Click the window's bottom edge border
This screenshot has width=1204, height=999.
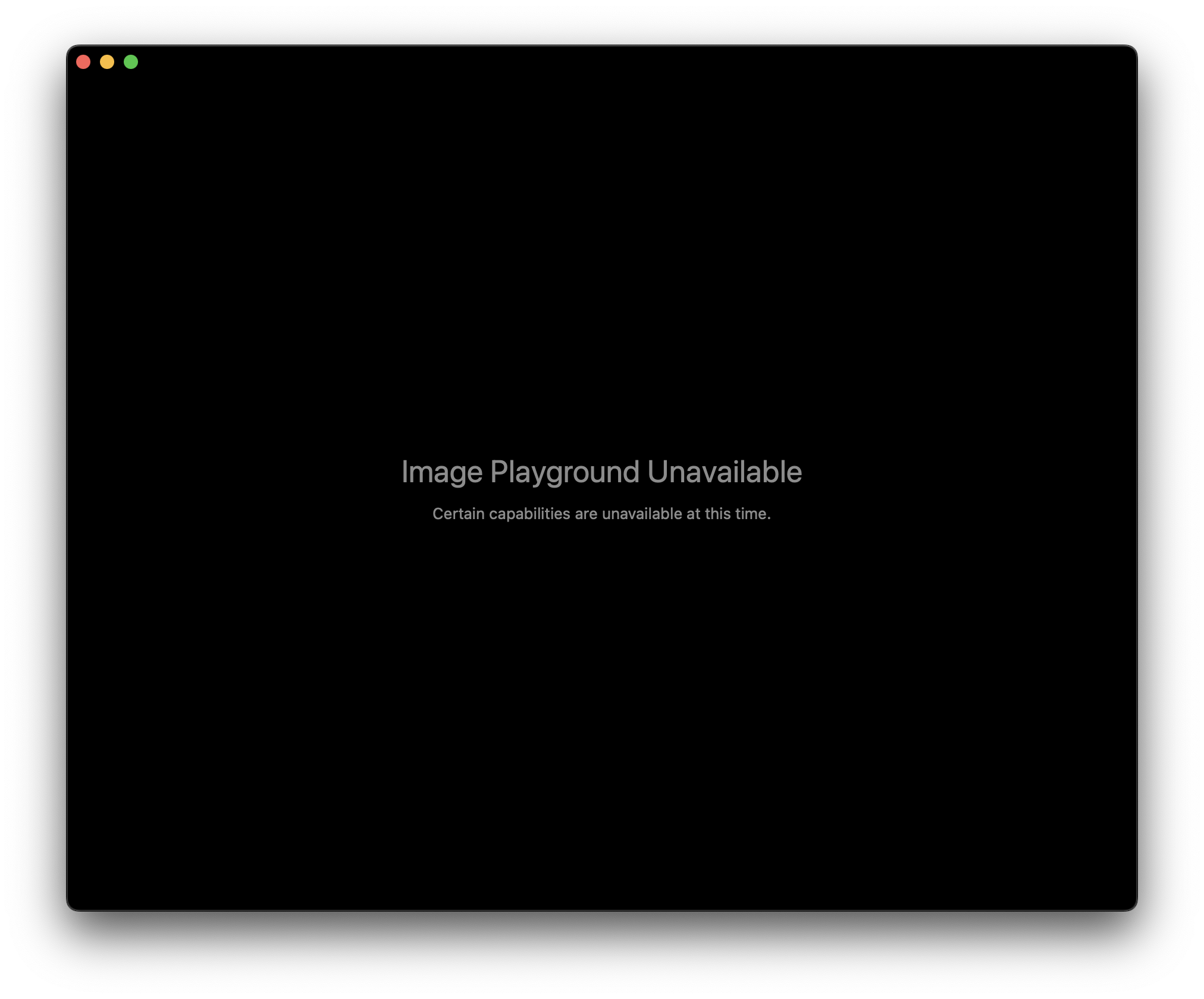601,910
